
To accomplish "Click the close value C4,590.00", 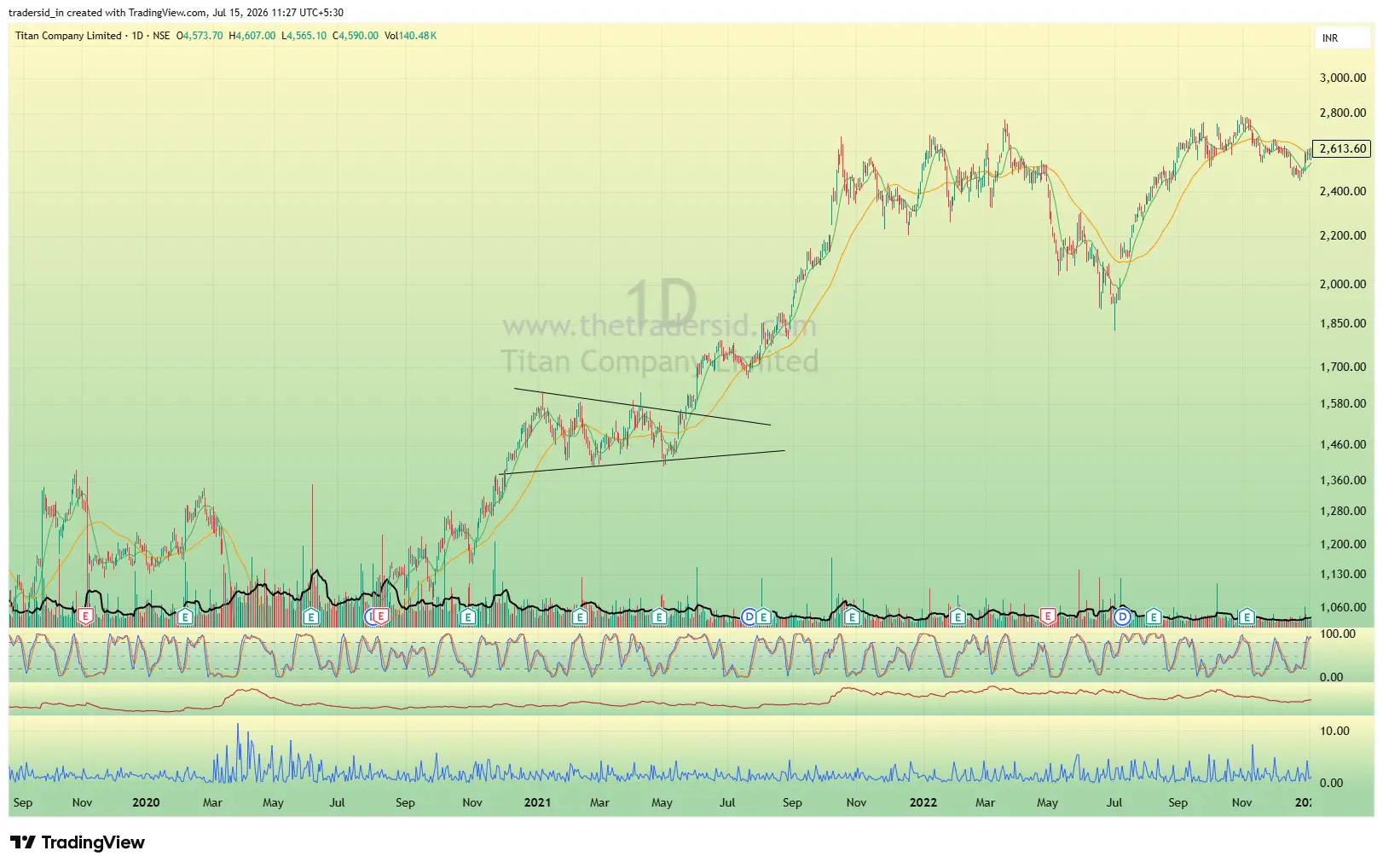I will click(356, 36).
